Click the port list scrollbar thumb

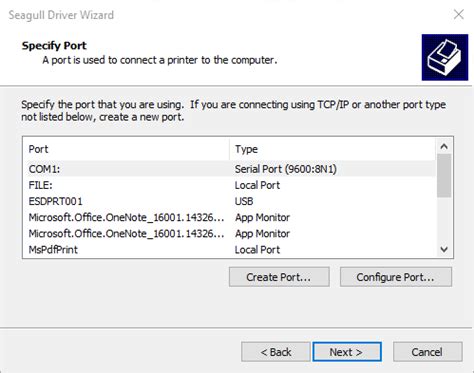pyautogui.click(x=444, y=175)
